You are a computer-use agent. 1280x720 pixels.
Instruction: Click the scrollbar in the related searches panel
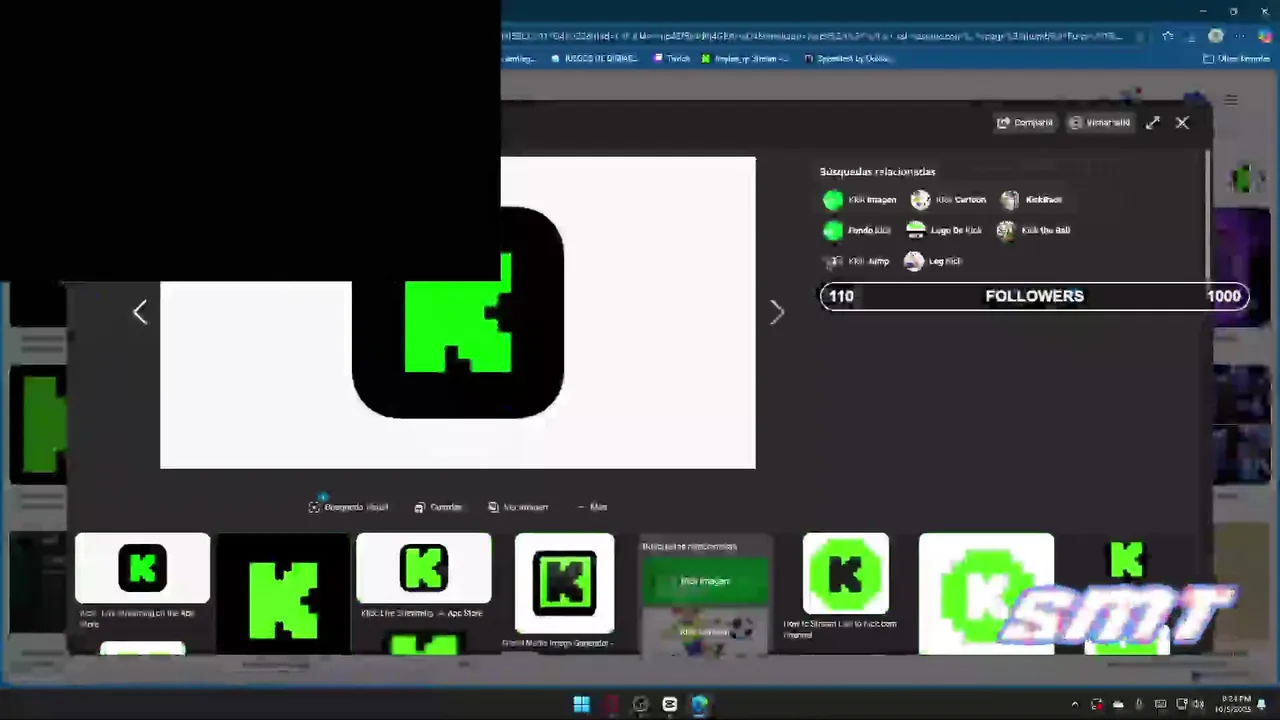(1206, 215)
